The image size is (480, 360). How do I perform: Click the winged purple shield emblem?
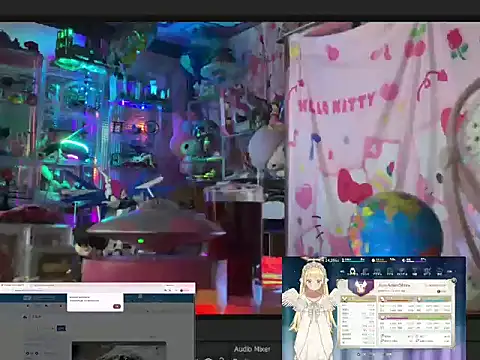point(360,287)
